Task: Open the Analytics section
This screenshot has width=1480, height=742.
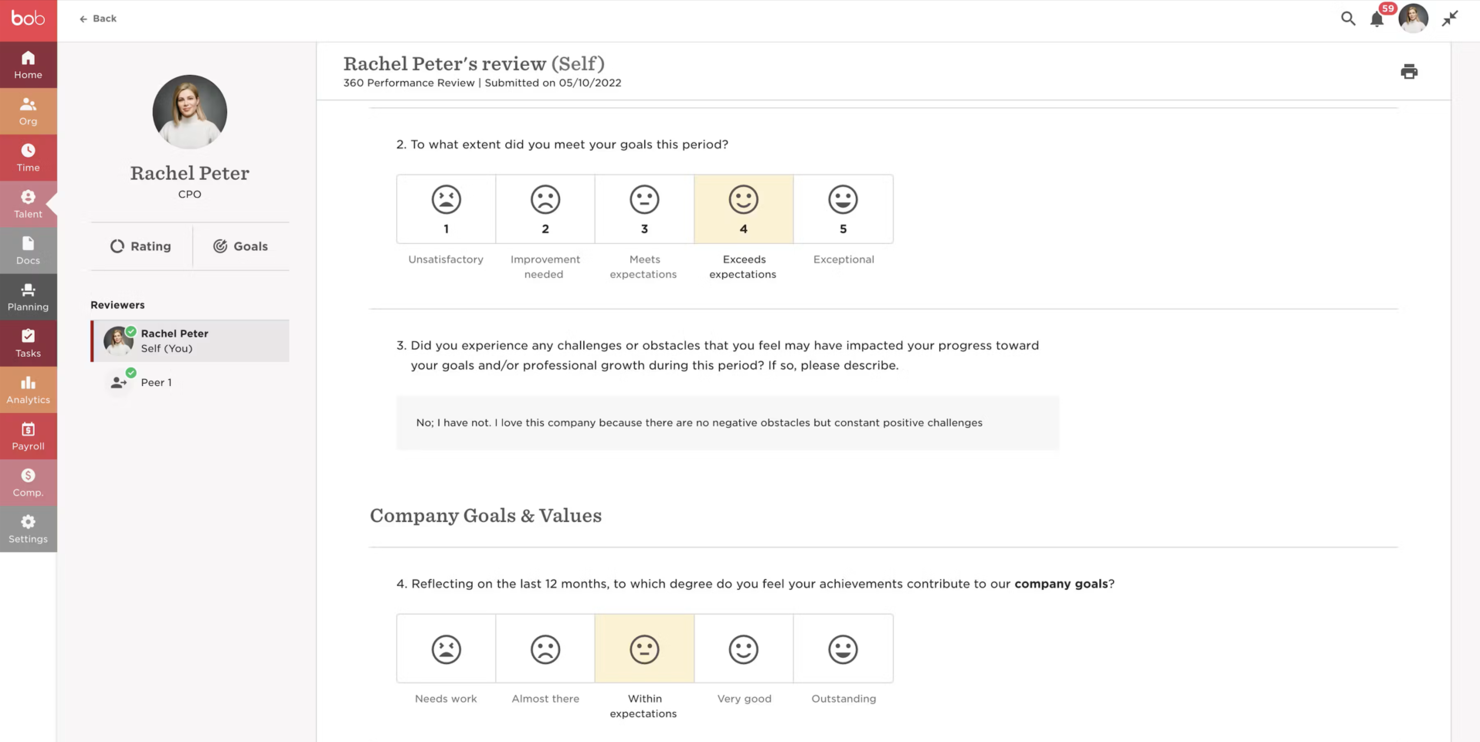Action: coord(28,390)
